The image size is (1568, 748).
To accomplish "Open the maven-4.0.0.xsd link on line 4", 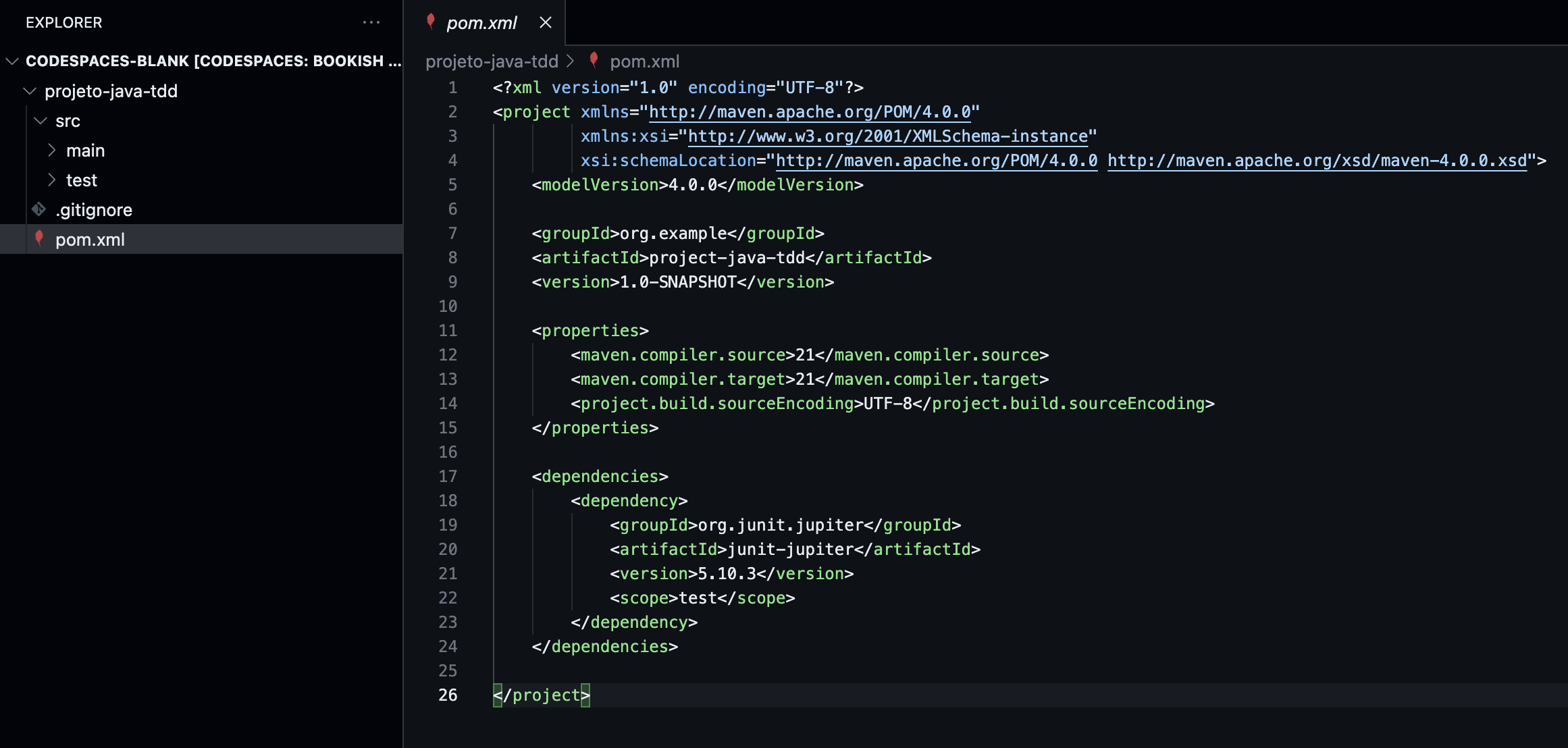I will coord(1317,161).
